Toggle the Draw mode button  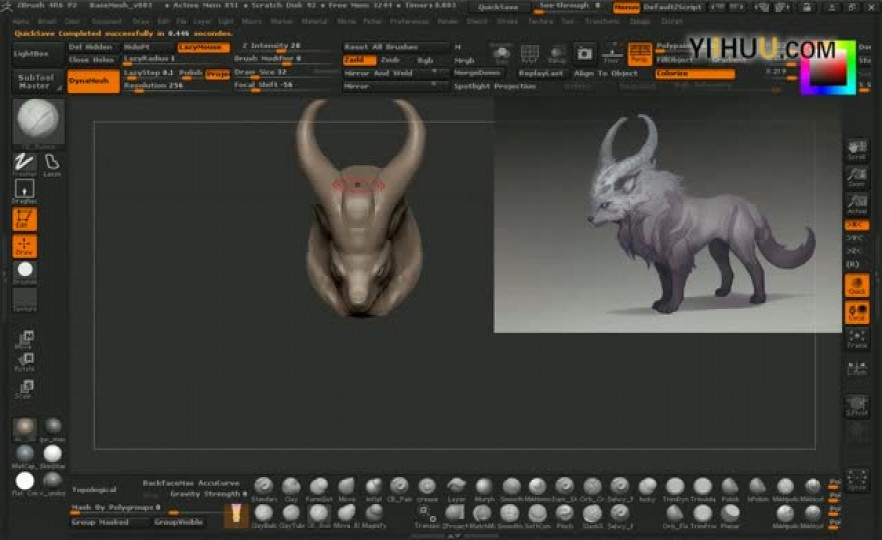[x=24, y=246]
